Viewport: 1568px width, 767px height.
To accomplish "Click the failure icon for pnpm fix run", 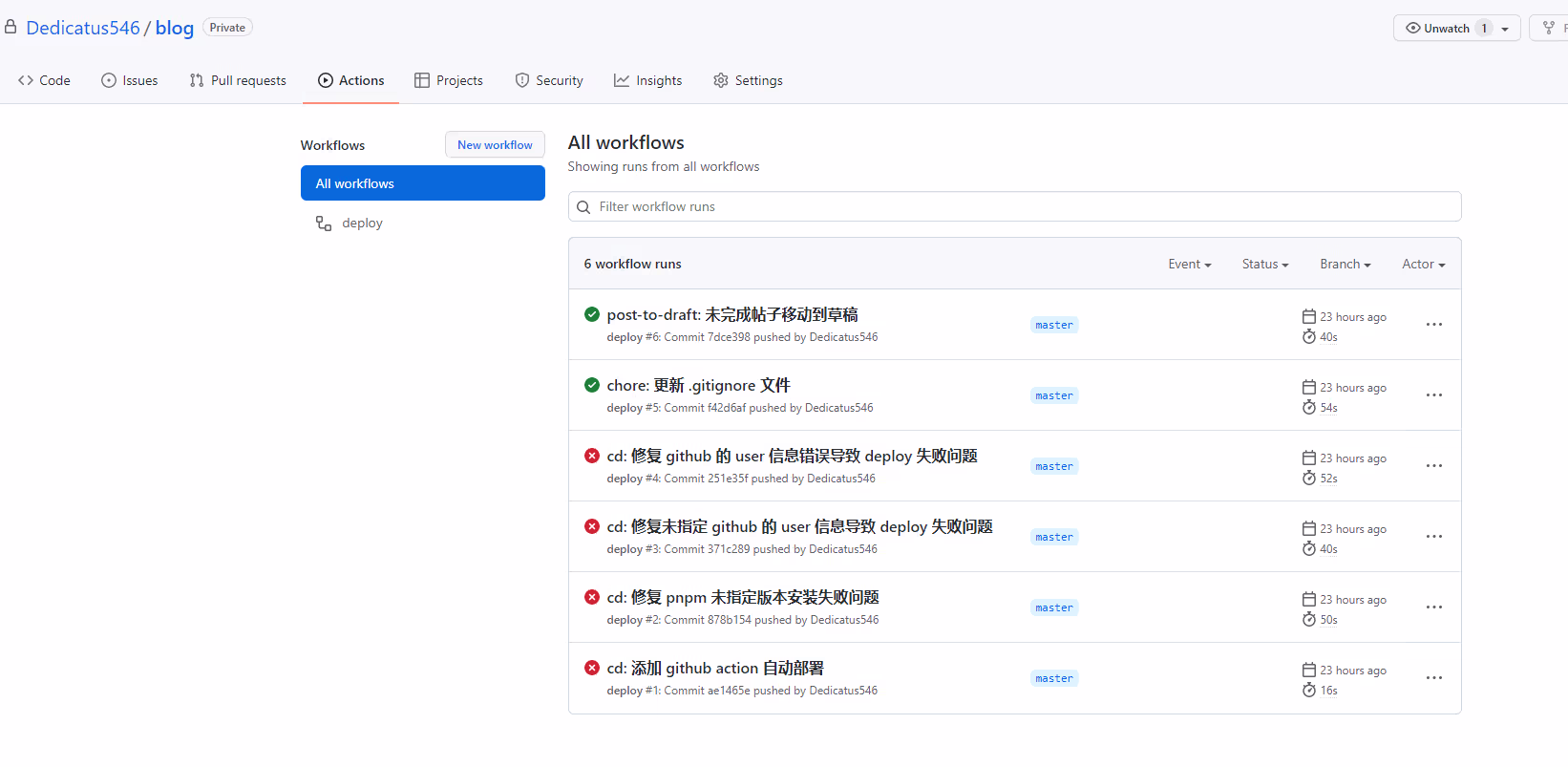I will [x=592, y=597].
